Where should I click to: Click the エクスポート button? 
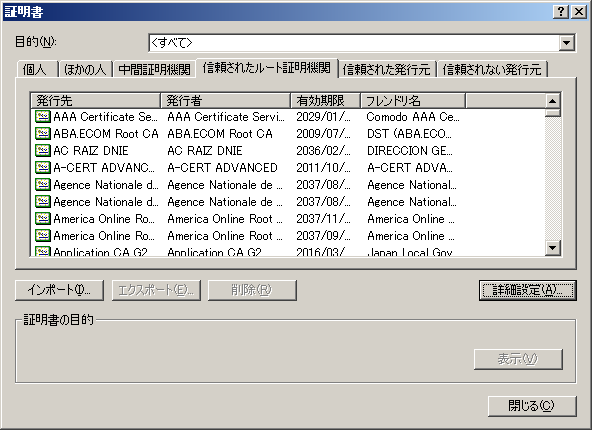tap(156, 290)
